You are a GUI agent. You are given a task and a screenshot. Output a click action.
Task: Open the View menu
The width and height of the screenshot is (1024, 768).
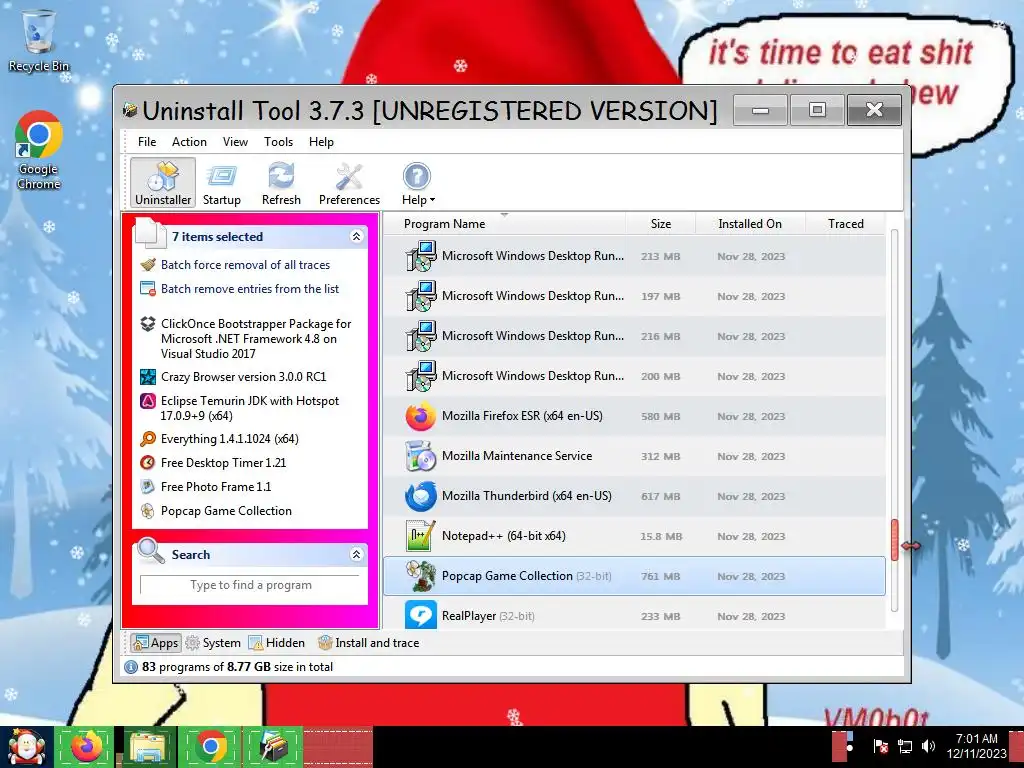click(x=235, y=142)
